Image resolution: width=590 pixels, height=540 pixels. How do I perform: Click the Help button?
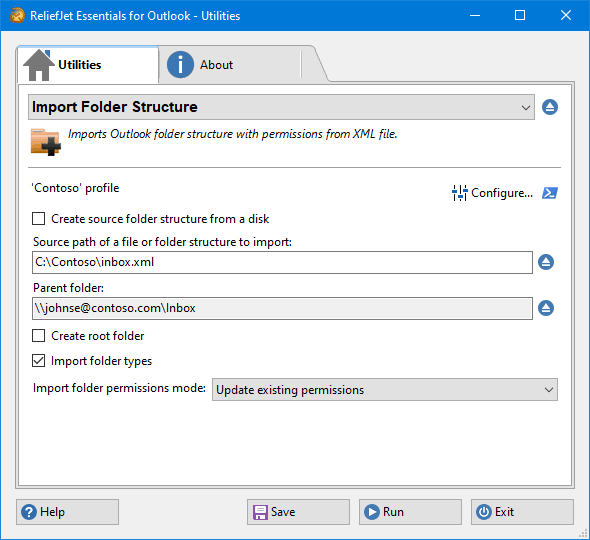pos(67,512)
